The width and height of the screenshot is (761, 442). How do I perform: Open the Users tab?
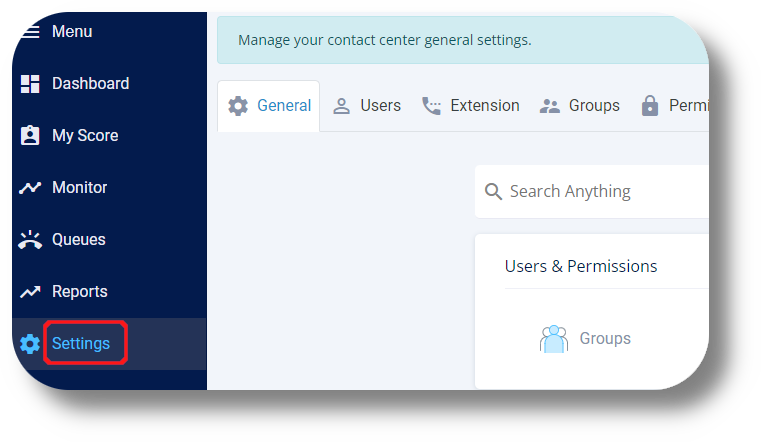click(x=367, y=106)
